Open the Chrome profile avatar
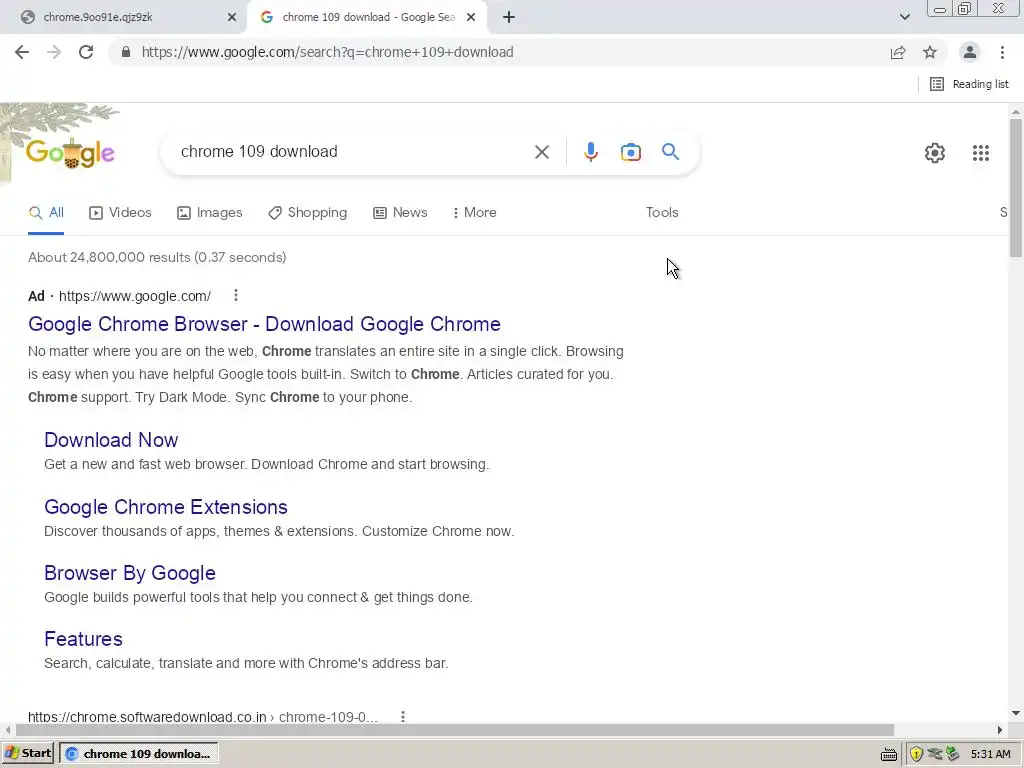This screenshot has width=1024, height=768. tap(970, 52)
